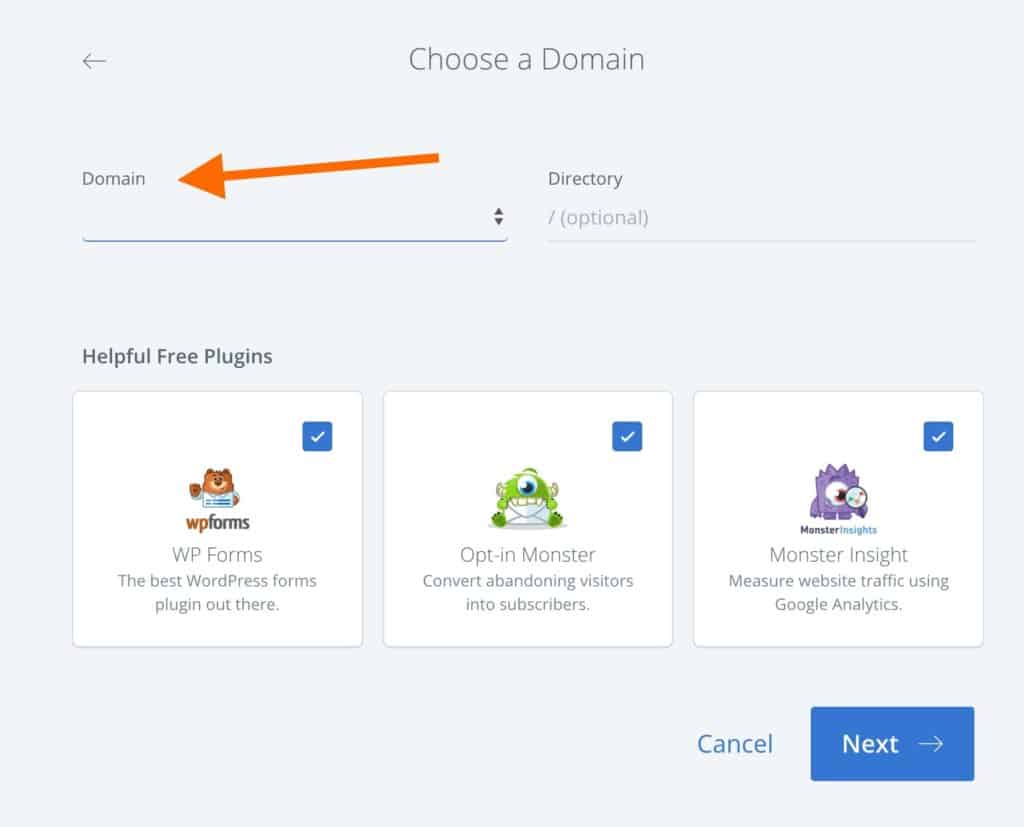1024x827 pixels.
Task: Click the Directory optional input field
Action: [761, 218]
